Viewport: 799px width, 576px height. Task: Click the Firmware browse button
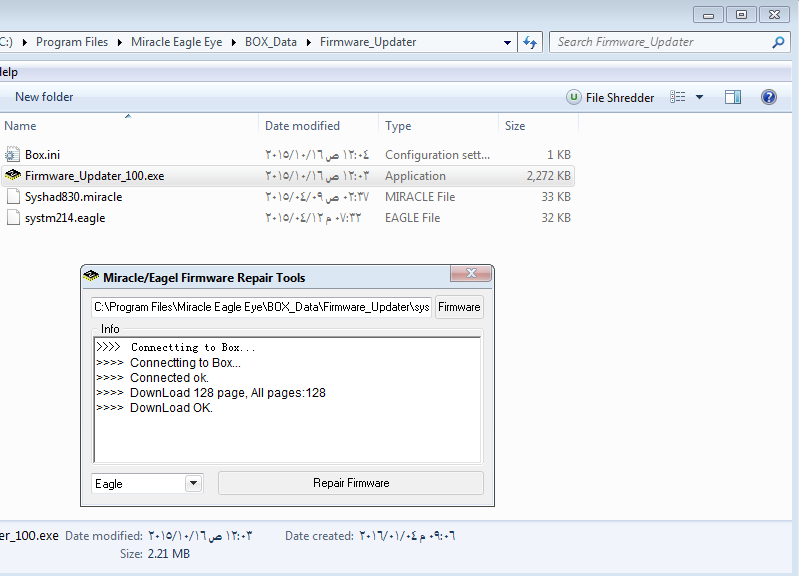click(x=459, y=307)
